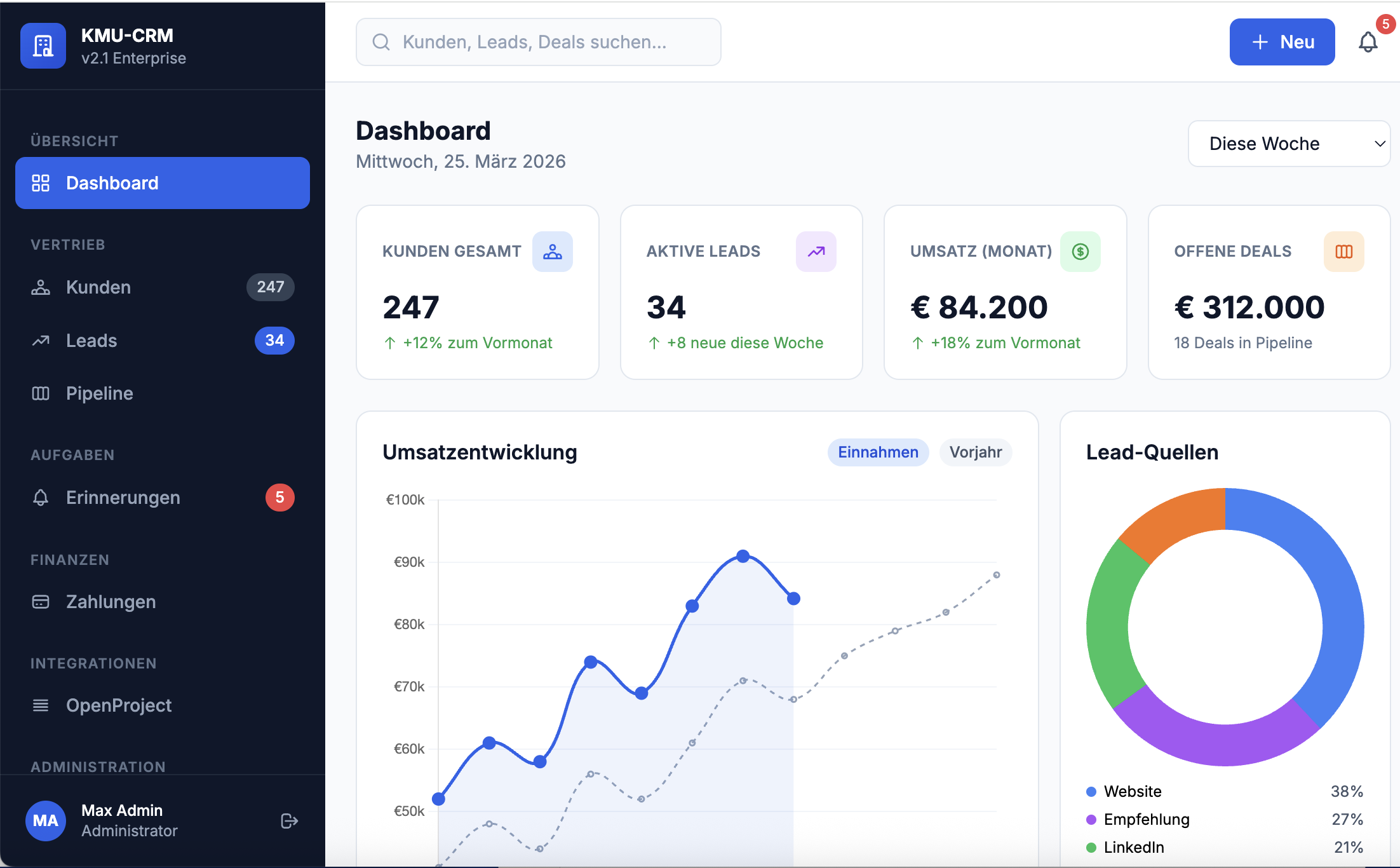Click the logout icon beside Max Admin
This screenshot has height=868, width=1400.
(289, 821)
